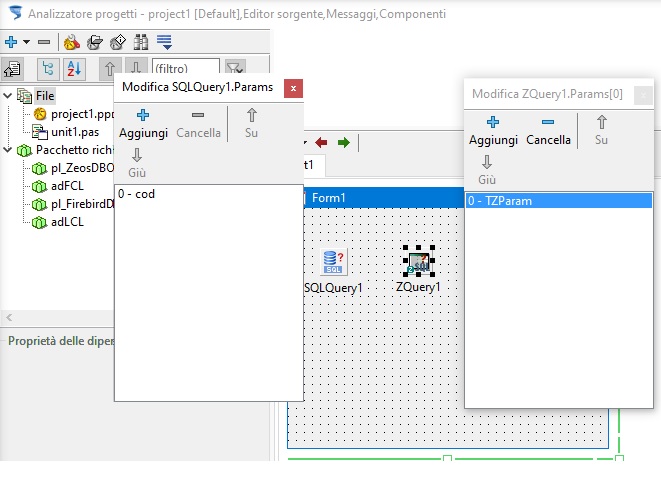Click Giù down arrow in ZQuery1.Params editor
Image resolution: width=661 pixels, height=479 pixels.
tap(487, 170)
